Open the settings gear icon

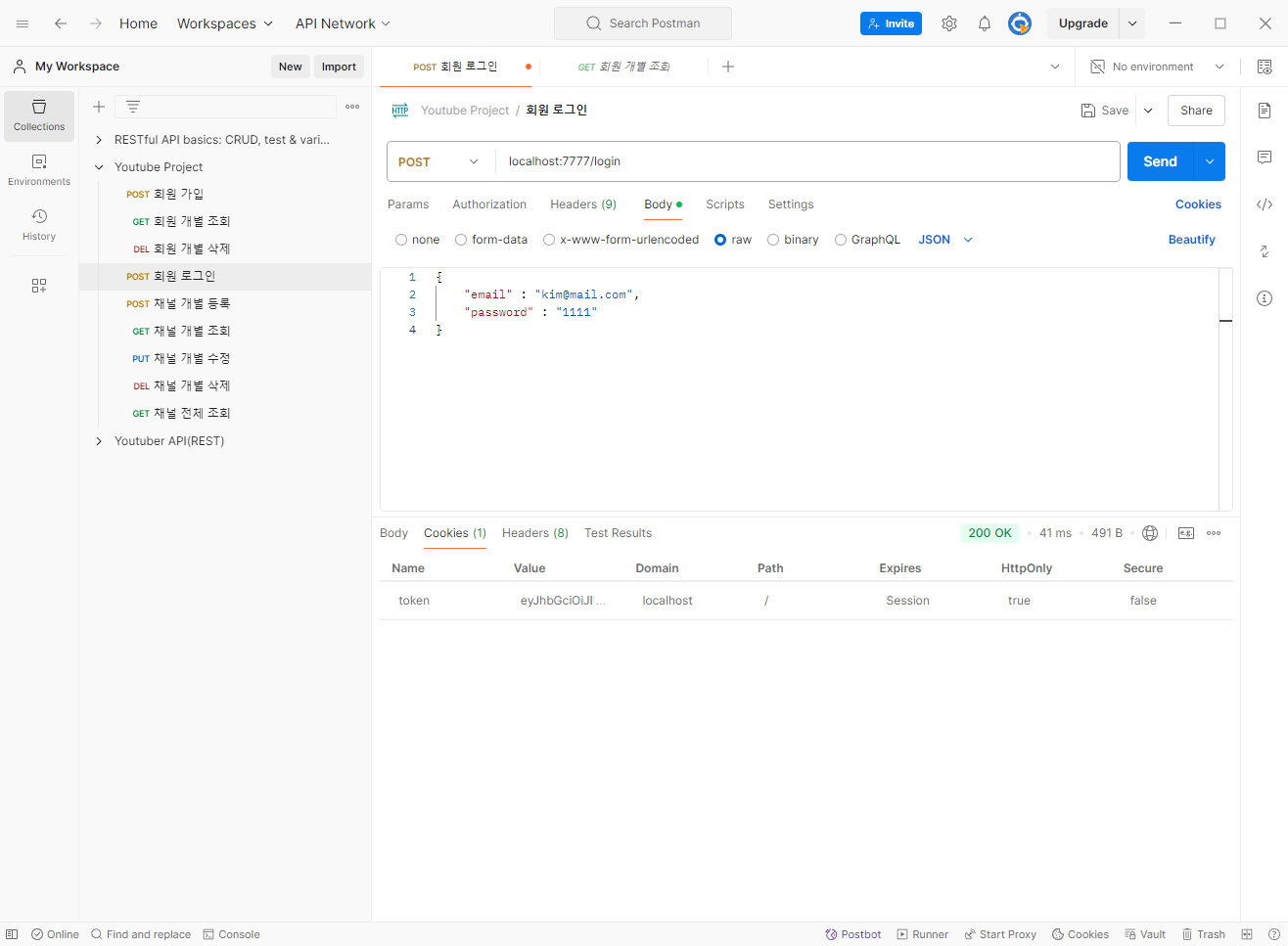pos(949,23)
